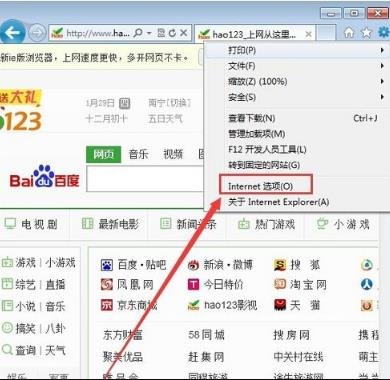Click the 天猫 site icon

click(x=280, y=305)
